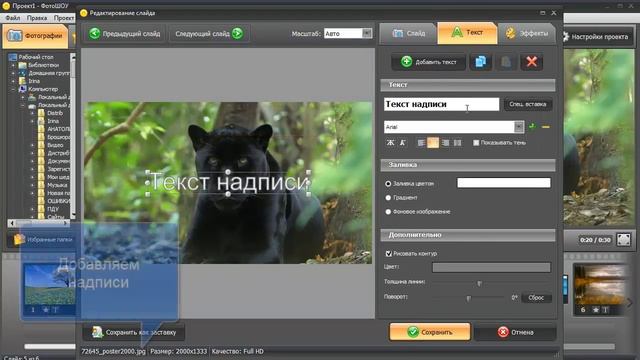The image size is (640, 360).
Task: Click the Отмена button
Action: point(515,332)
